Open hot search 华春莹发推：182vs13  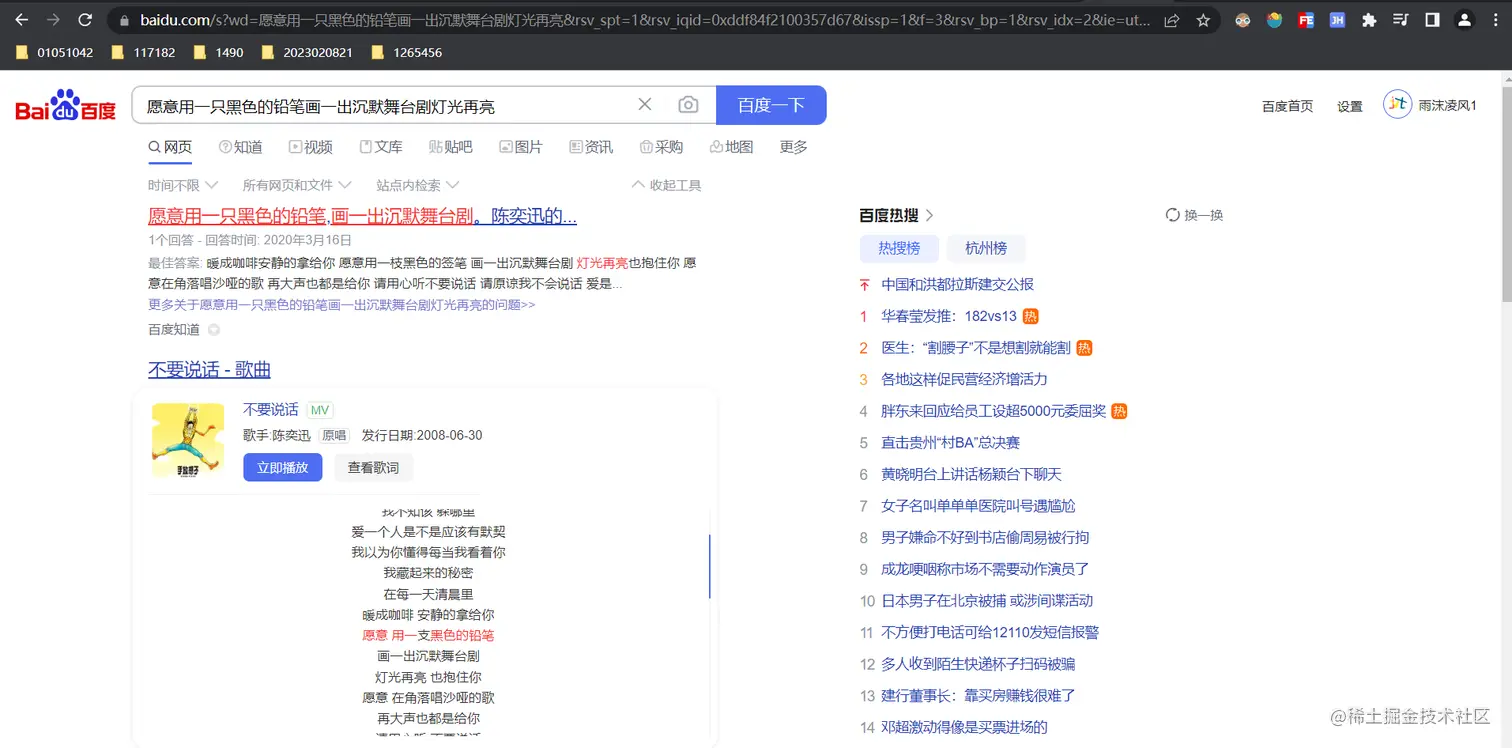pos(948,316)
